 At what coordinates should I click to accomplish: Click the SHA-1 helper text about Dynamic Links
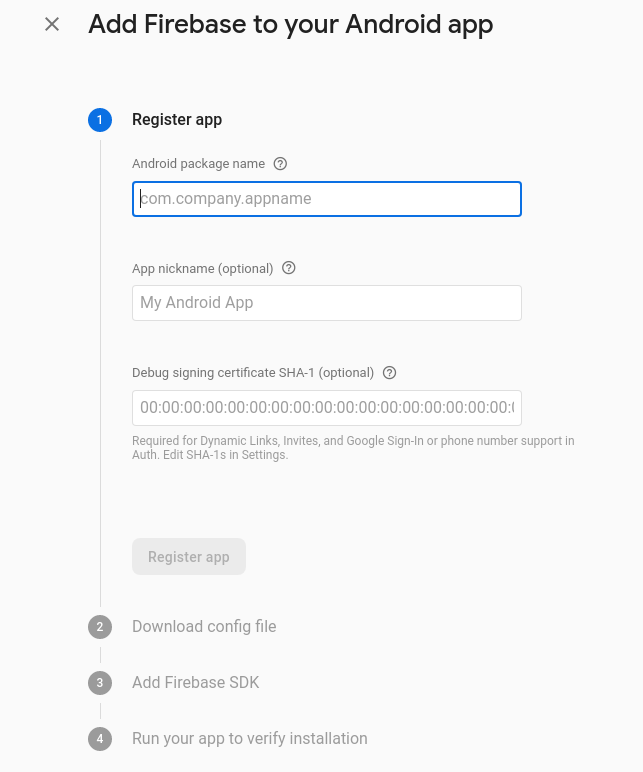point(353,448)
